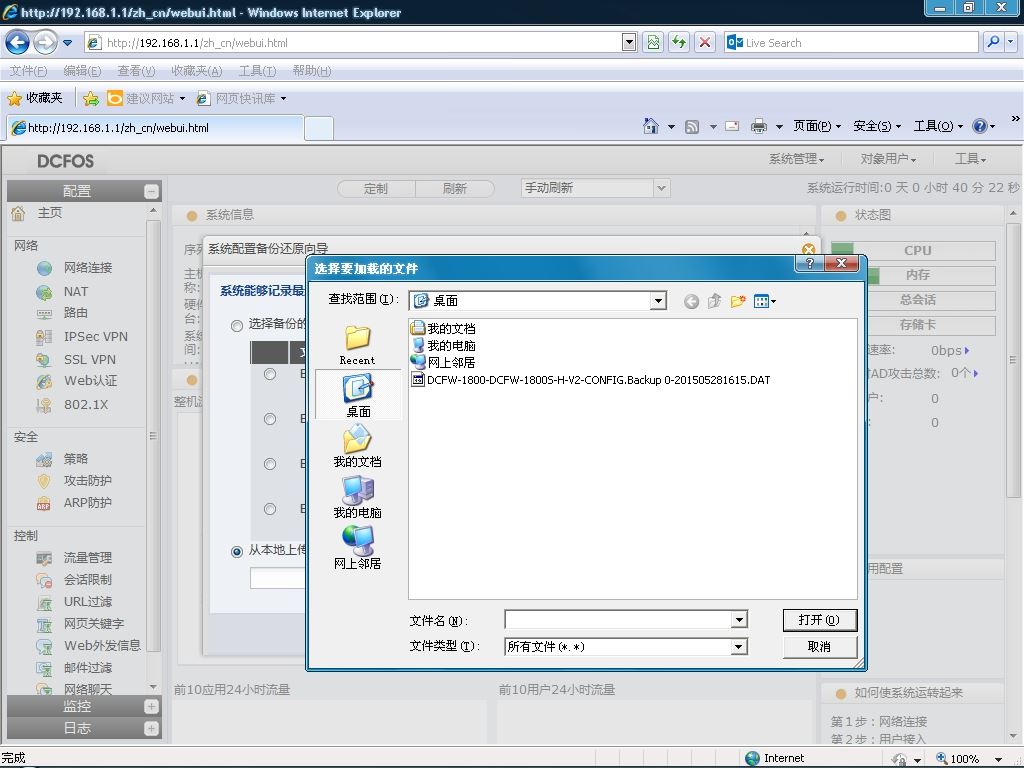
Task: Click the 文件名 input field
Action: 618,619
